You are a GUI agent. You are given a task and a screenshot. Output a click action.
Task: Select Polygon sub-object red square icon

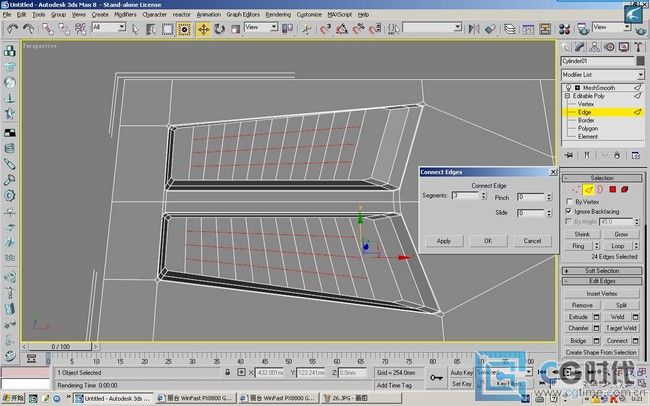click(x=613, y=190)
